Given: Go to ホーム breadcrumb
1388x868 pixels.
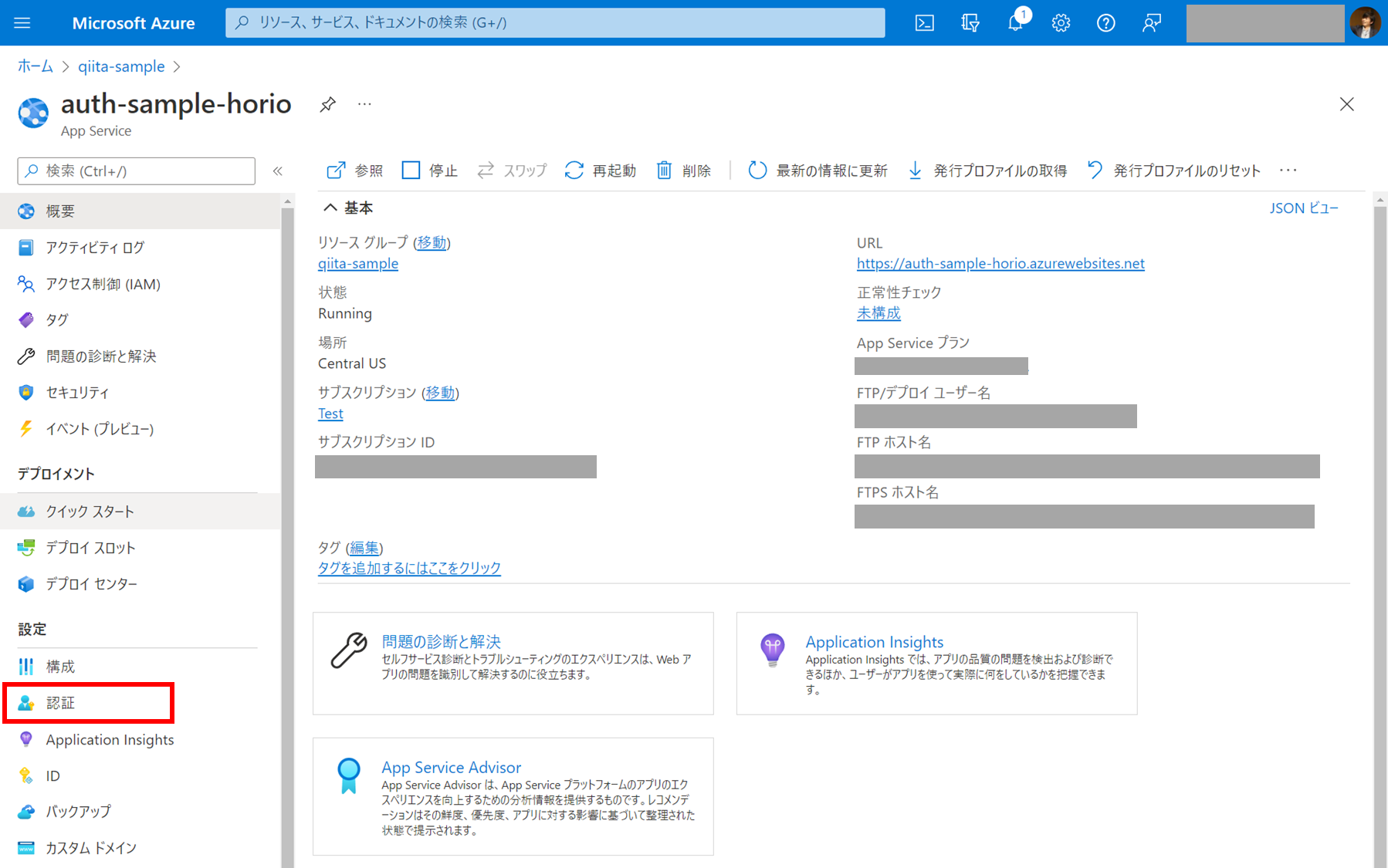Looking at the screenshot, I should 36,66.
